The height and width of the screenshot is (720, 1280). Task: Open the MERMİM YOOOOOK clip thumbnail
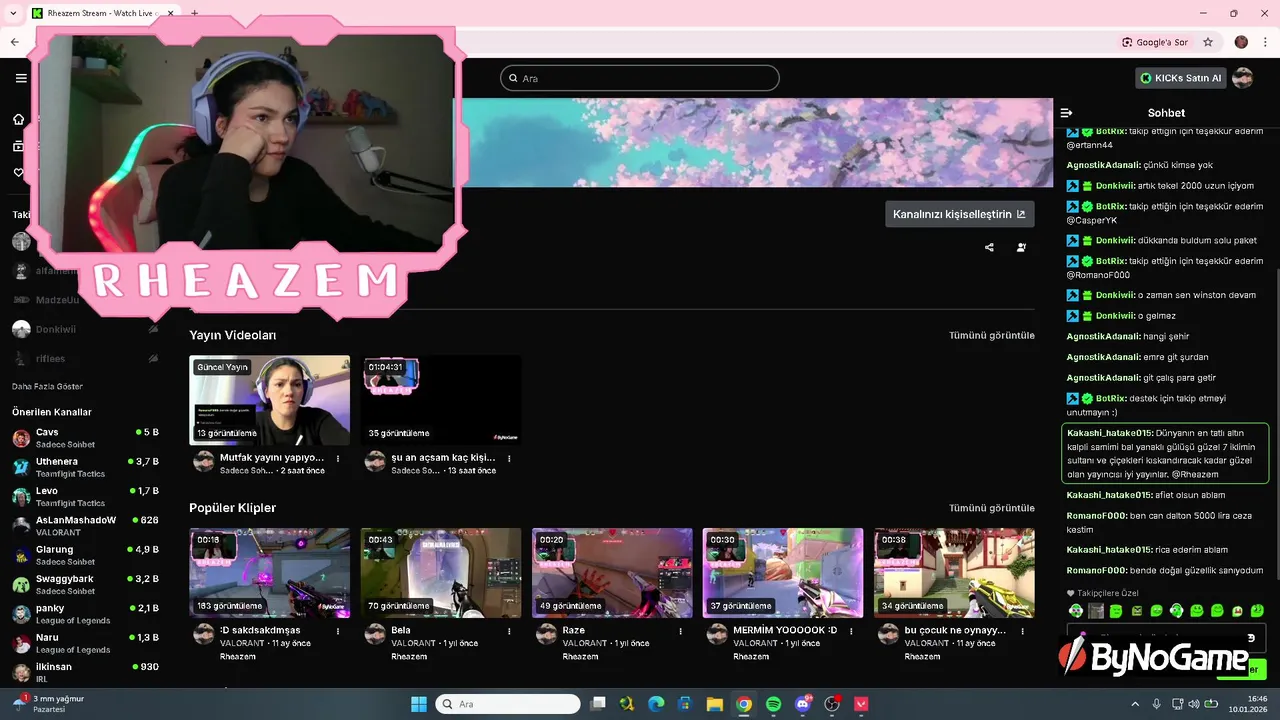pos(783,573)
